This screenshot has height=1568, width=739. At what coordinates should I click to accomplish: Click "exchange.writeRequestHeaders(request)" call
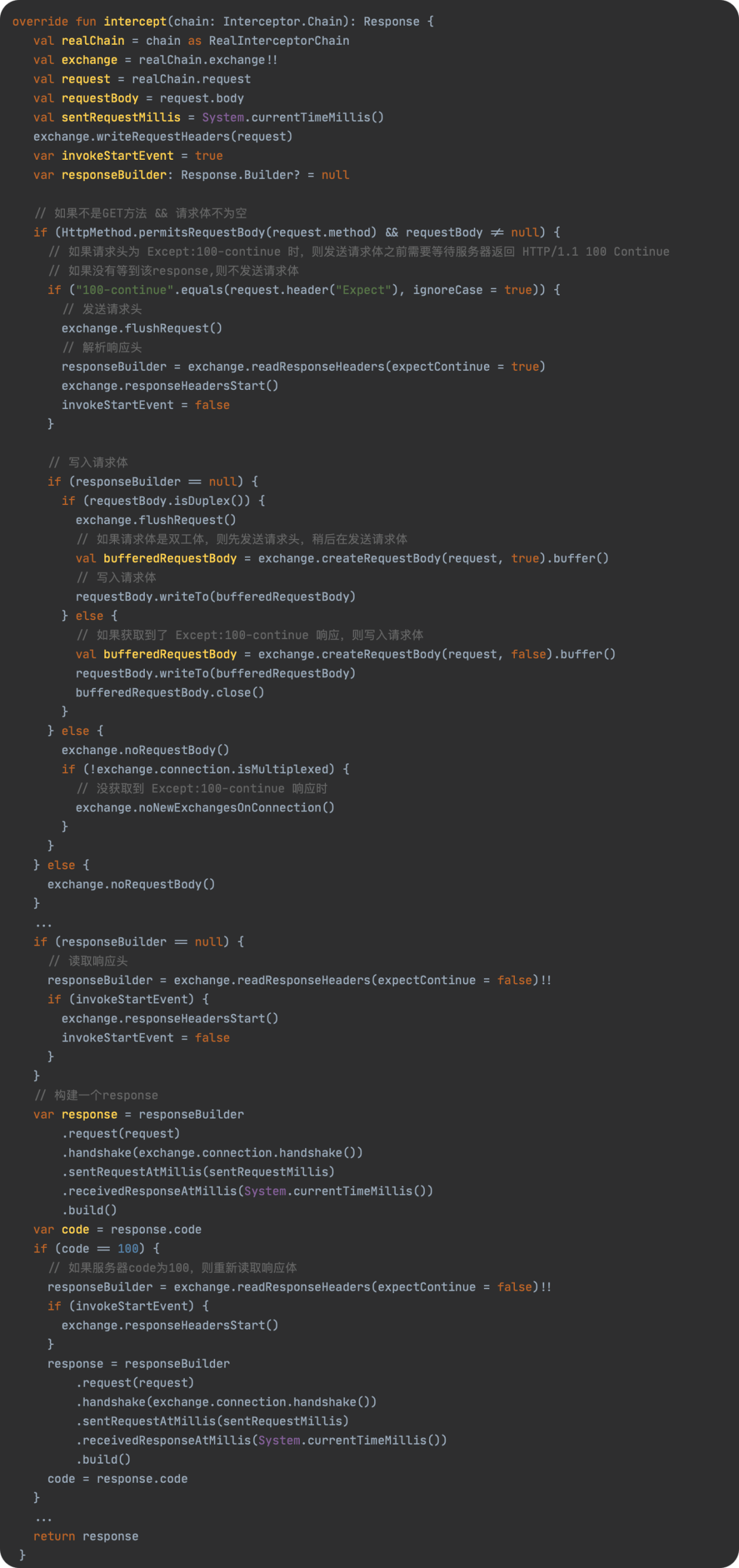[163, 137]
